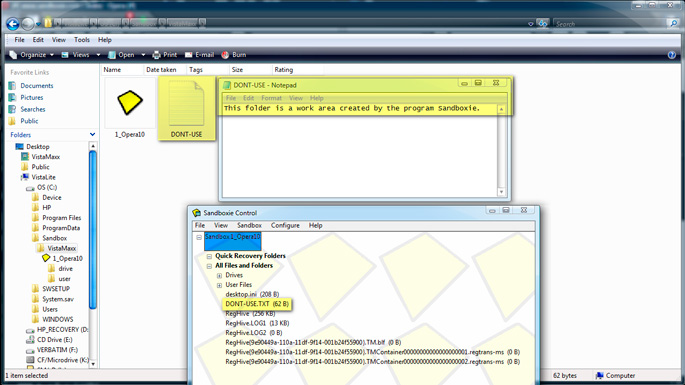The height and width of the screenshot is (385, 685).
Task: Open the Notepad Format menu
Action: click(271, 98)
